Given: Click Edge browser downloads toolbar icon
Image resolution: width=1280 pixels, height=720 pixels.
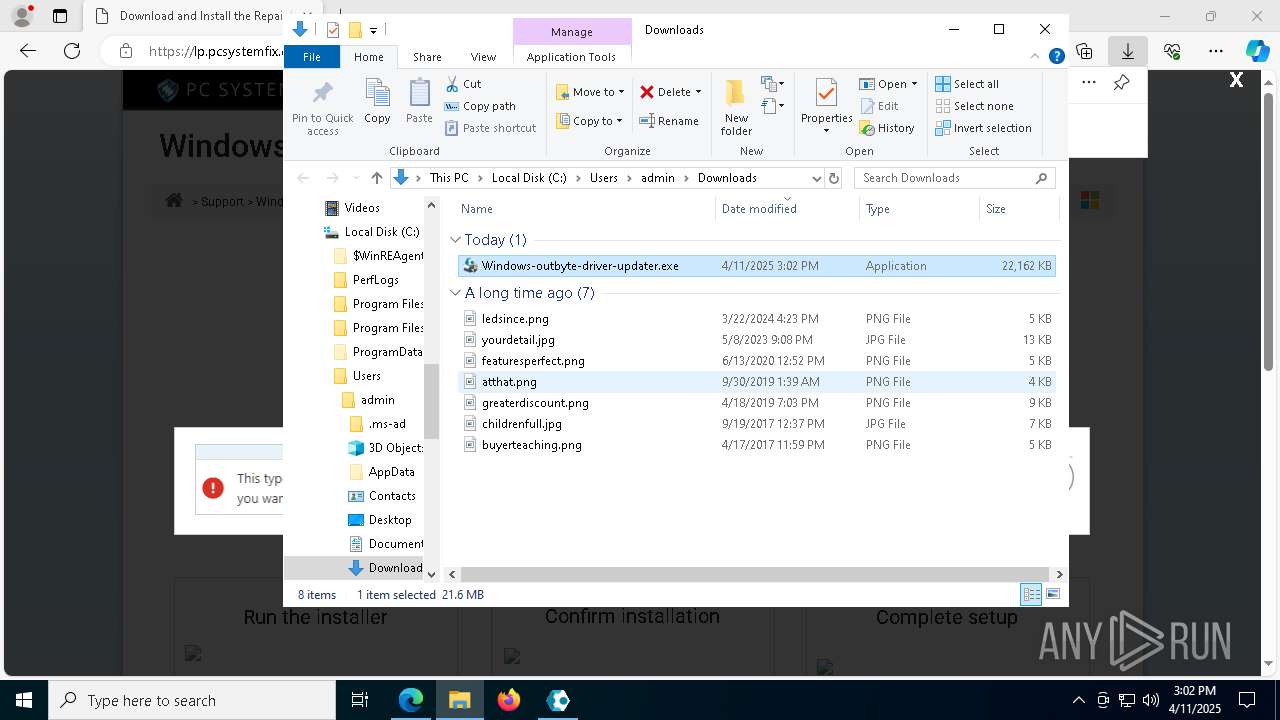Looking at the screenshot, I should [x=1127, y=50].
